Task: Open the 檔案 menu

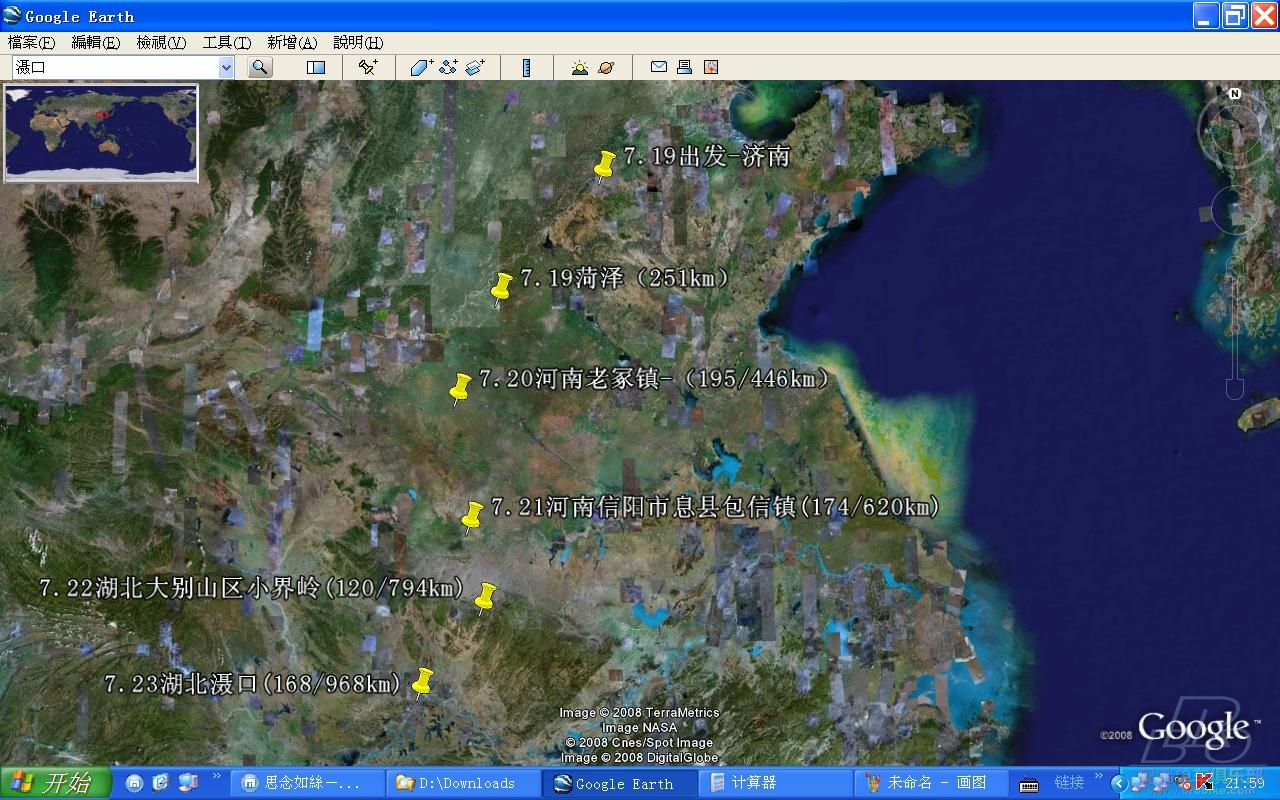Action: [31, 42]
